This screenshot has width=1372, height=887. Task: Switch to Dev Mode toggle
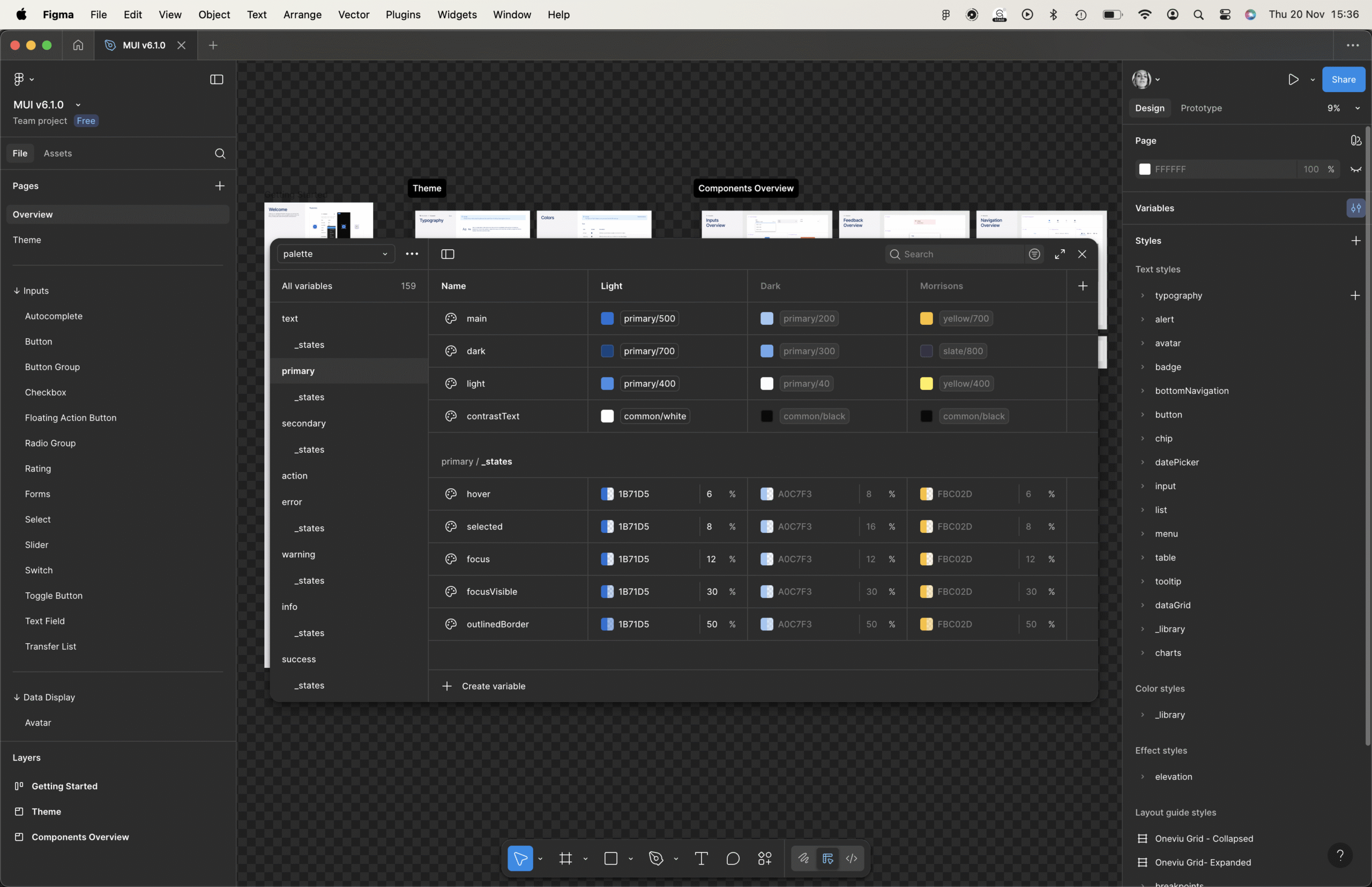pyautogui.click(x=851, y=858)
